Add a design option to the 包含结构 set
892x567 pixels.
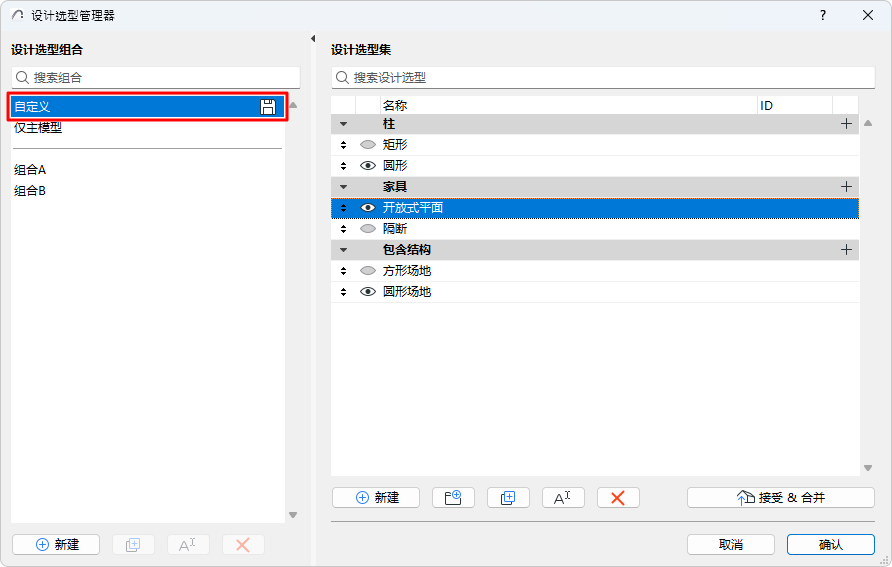pyautogui.click(x=846, y=250)
